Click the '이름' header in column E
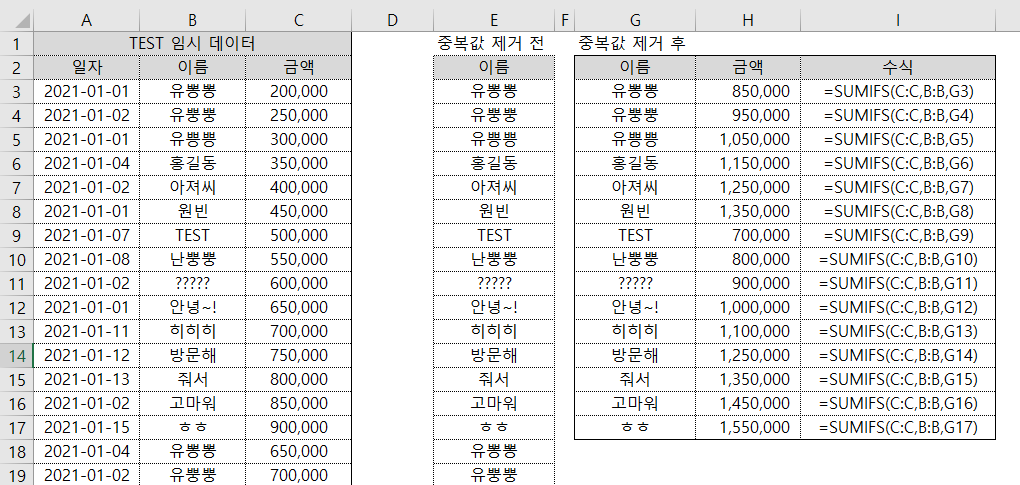Viewport: 1020px width, 485px height. click(x=494, y=67)
